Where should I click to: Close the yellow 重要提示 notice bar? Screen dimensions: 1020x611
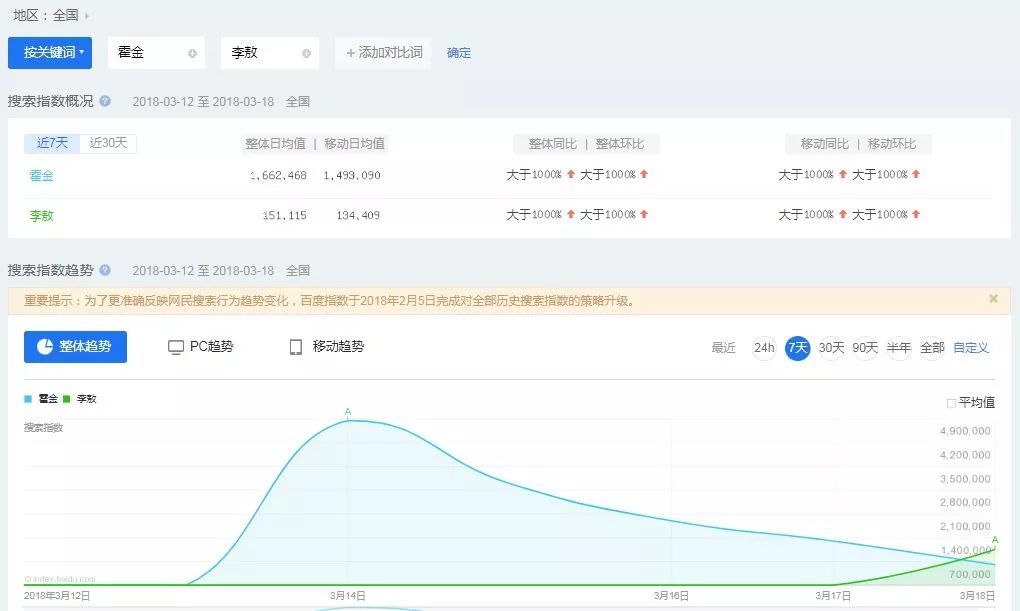pos(993,299)
